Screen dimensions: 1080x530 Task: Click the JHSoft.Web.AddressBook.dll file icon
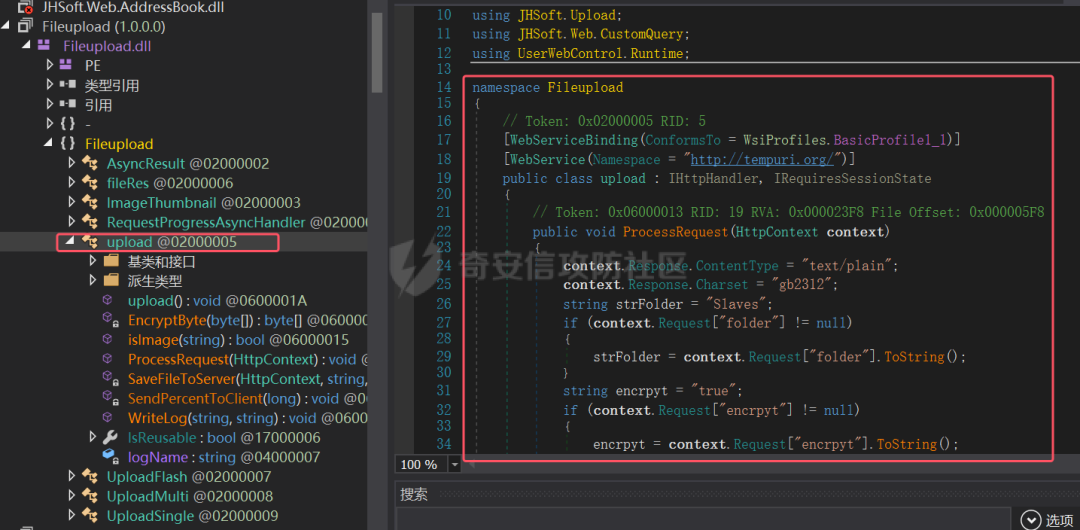(25, 8)
